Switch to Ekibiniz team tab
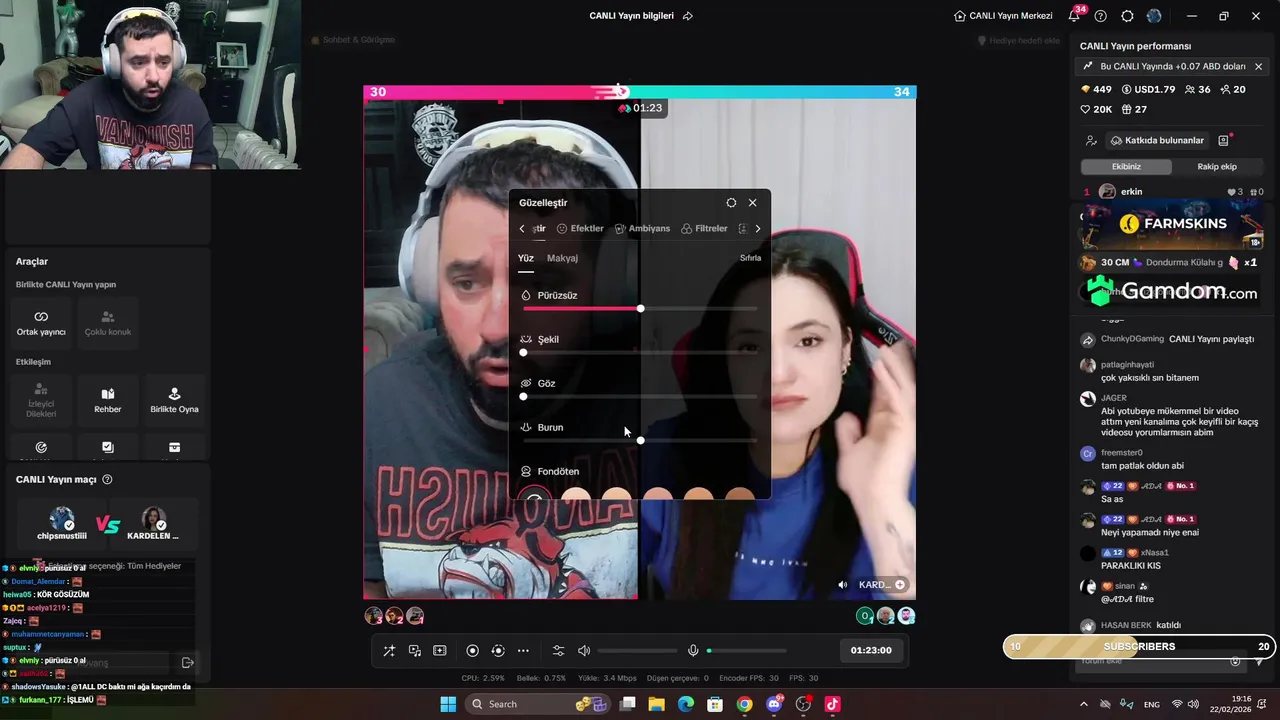The image size is (1280, 720). pyautogui.click(x=1126, y=166)
